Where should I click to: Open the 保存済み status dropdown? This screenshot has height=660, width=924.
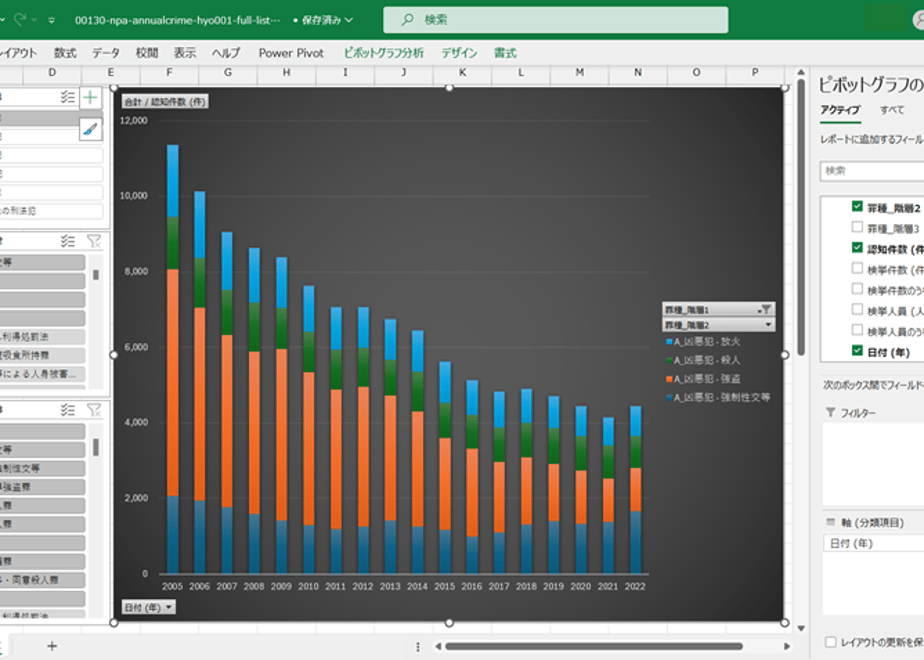coord(327,20)
